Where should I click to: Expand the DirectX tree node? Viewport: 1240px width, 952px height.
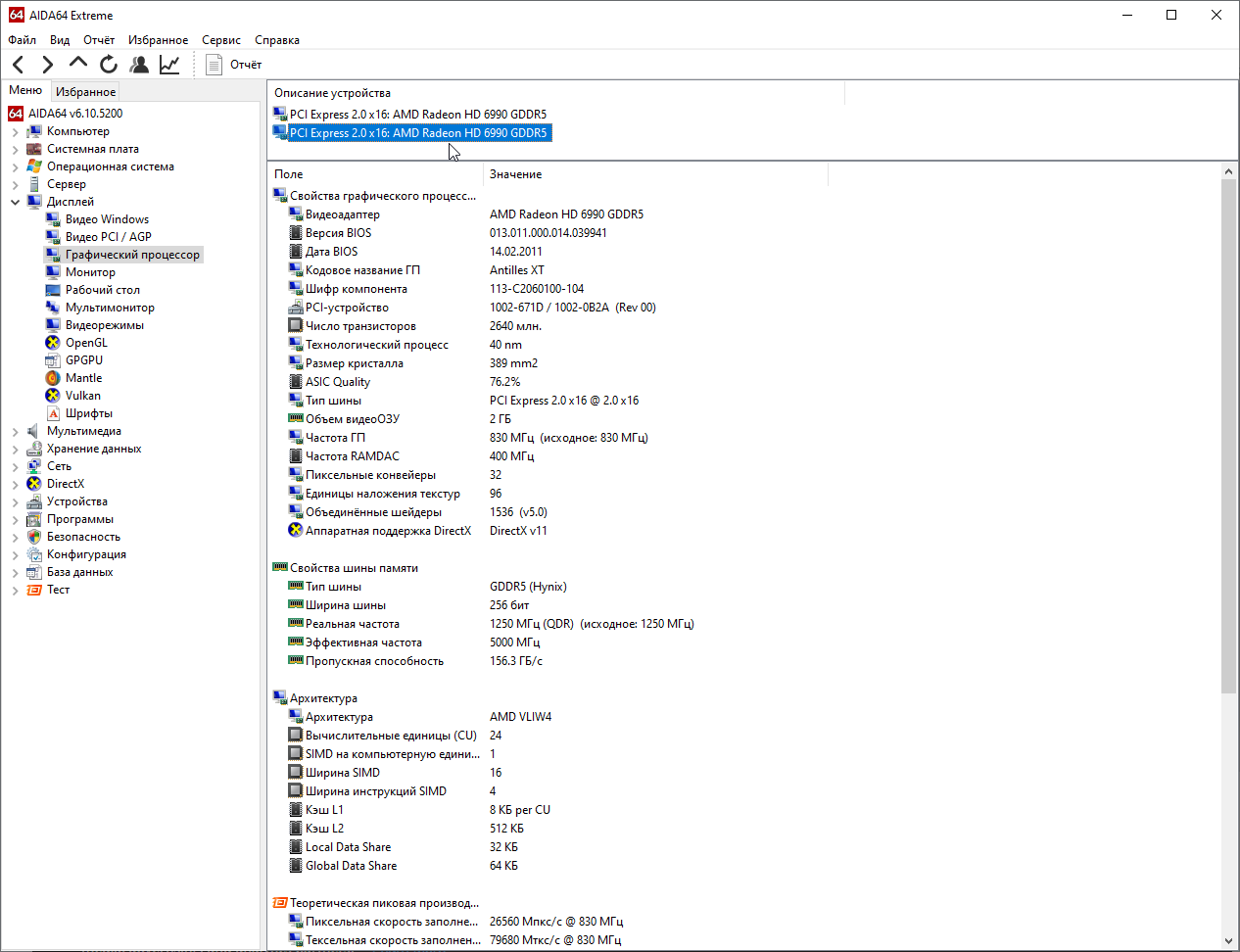click(x=16, y=484)
